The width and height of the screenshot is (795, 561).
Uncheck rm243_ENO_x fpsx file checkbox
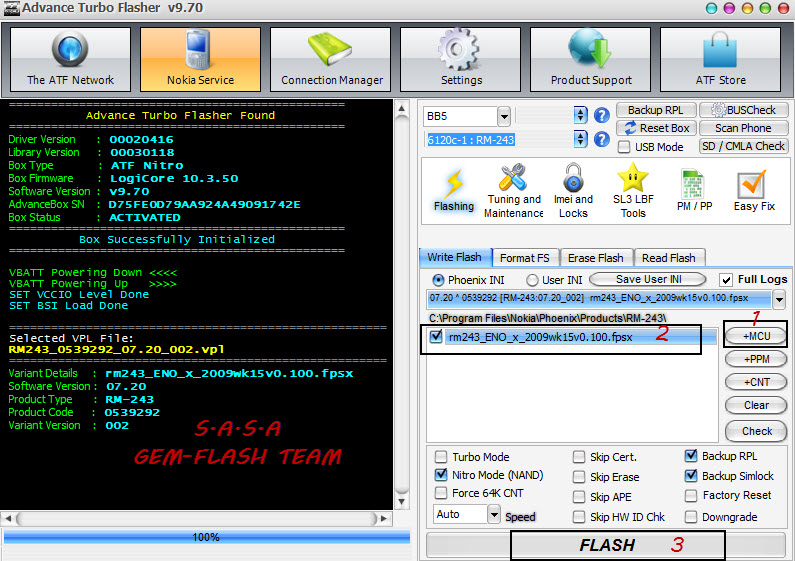(436, 336)
